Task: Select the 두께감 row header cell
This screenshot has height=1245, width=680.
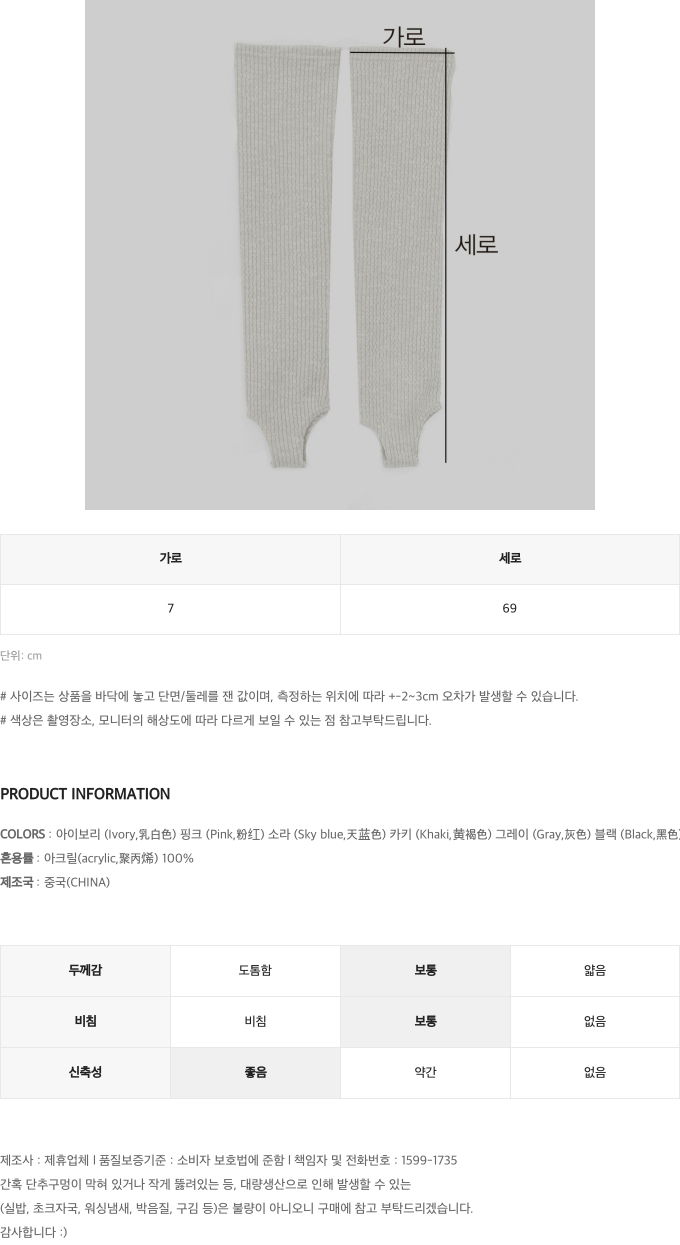Action: (85, 970)
